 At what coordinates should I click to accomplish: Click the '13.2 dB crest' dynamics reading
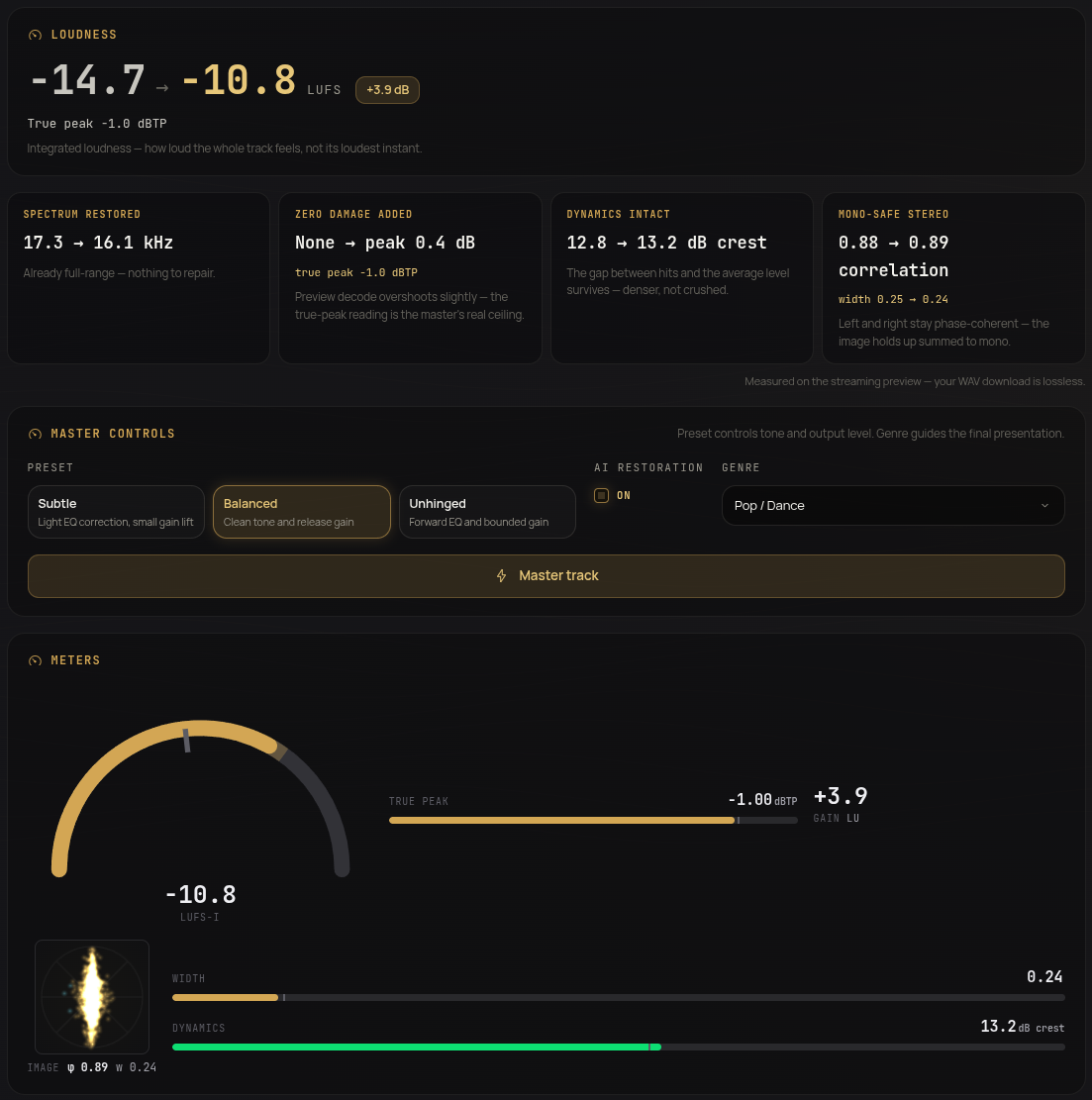(x=1022, y=1027)
